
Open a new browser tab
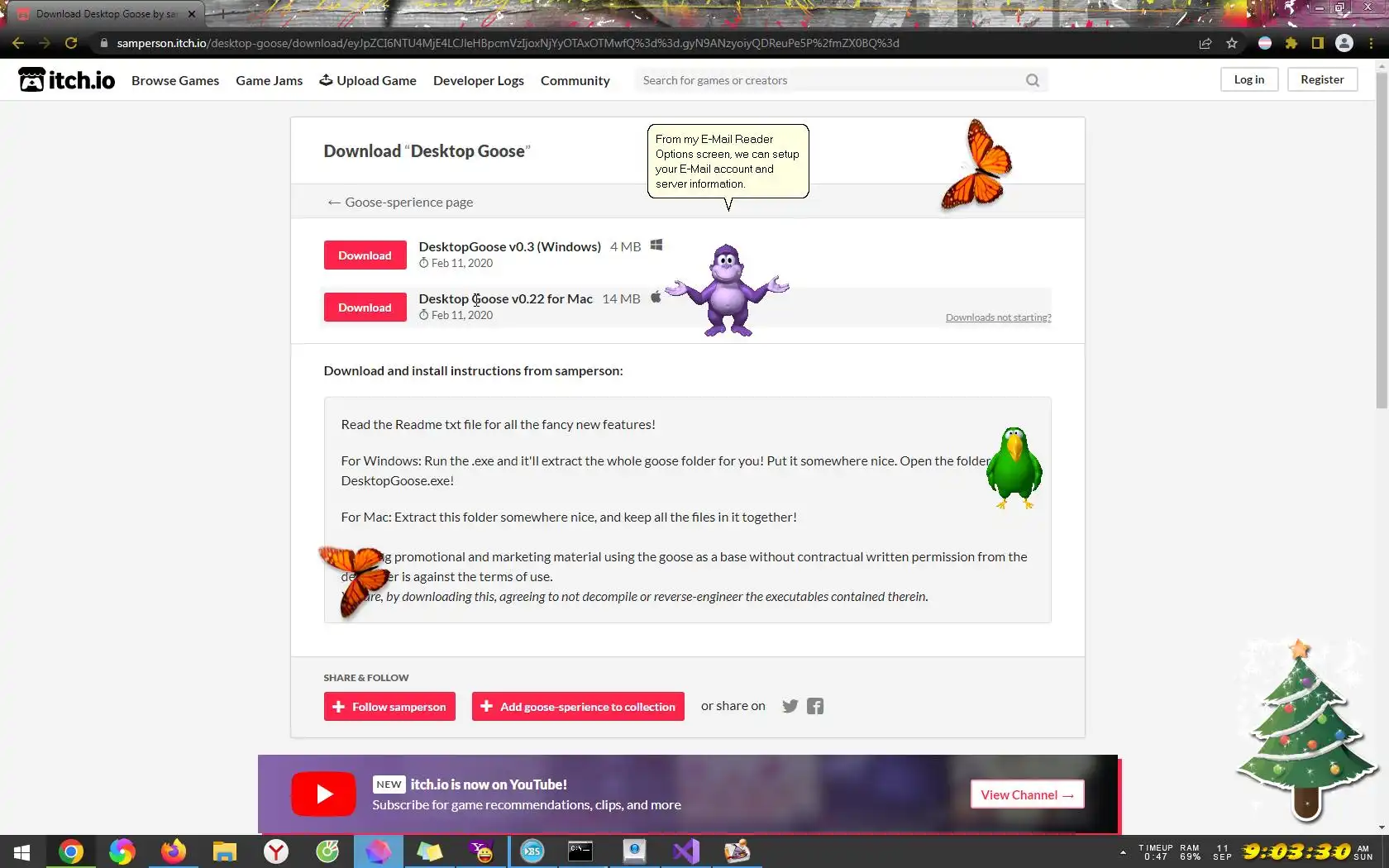click(222, 14)
